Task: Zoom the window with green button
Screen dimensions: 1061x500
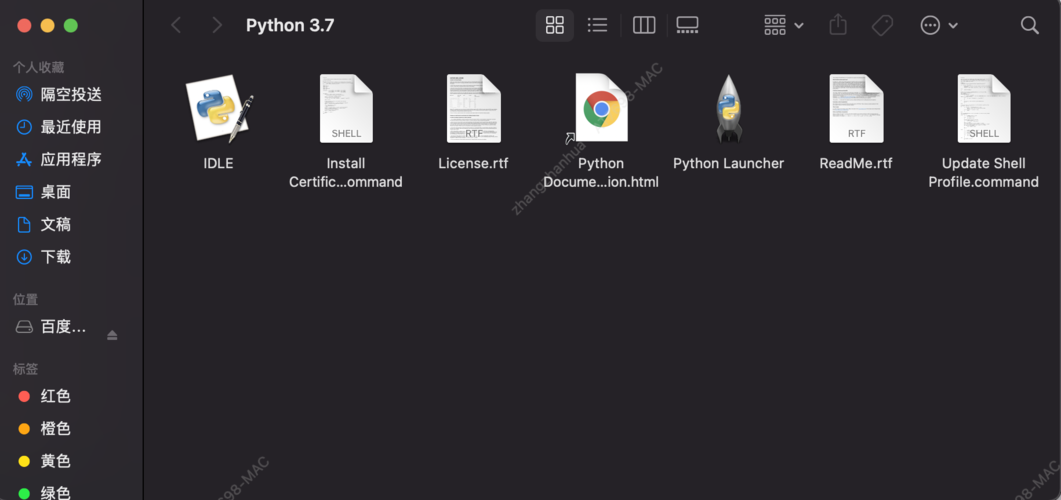Action: tap(70, 26)
